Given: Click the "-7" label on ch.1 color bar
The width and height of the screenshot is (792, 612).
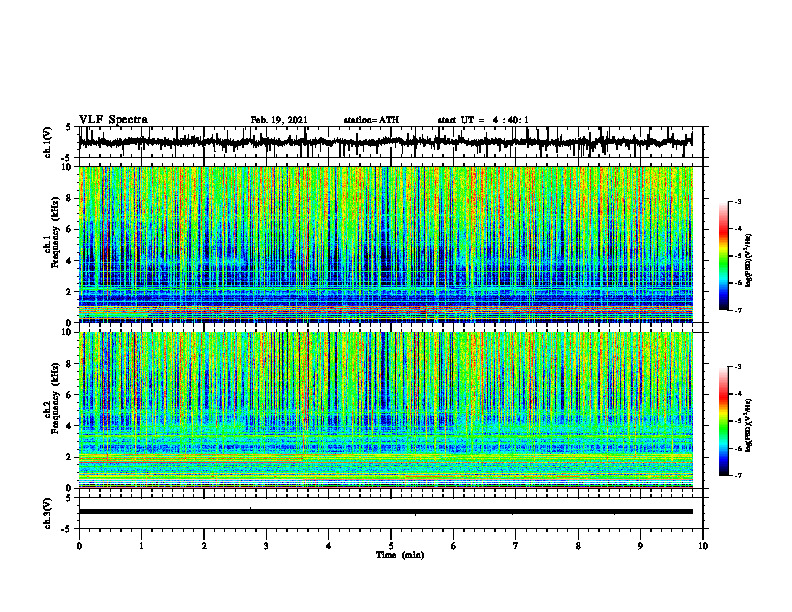Looking at the screenshot, I should click(737, 310).
